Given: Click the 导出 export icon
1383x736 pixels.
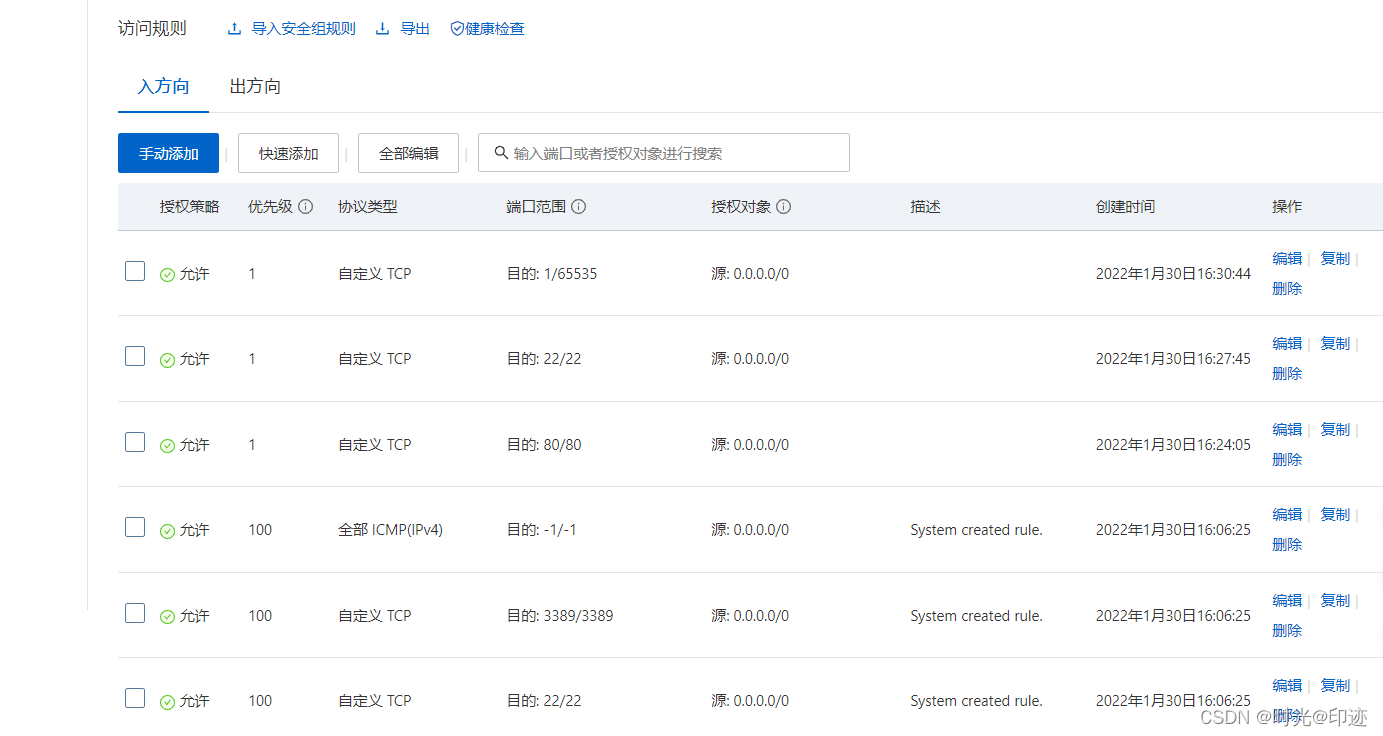Looking at the screenshot, I should tap(381, 28).
